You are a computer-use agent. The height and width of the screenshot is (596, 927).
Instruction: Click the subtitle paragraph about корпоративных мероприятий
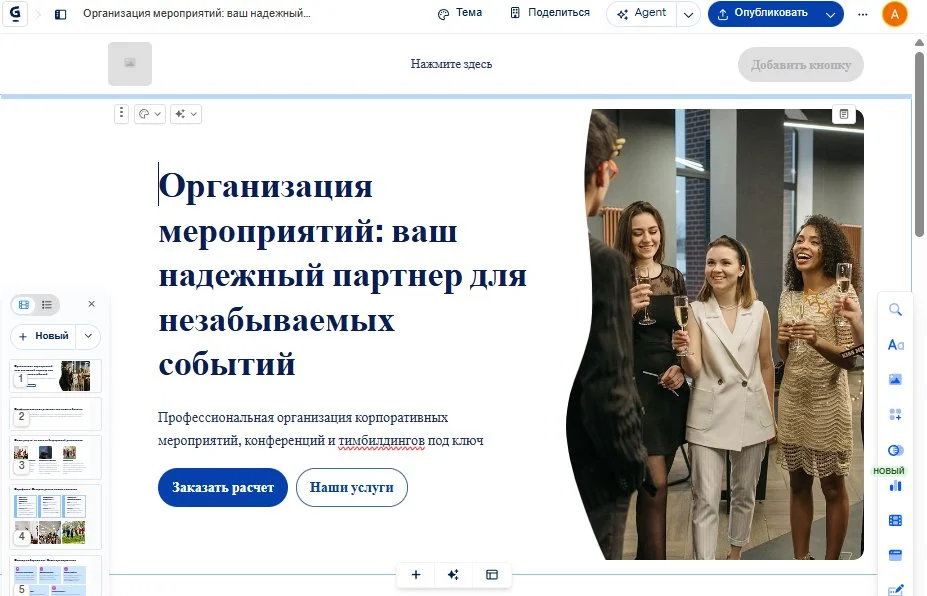(321, 429)
